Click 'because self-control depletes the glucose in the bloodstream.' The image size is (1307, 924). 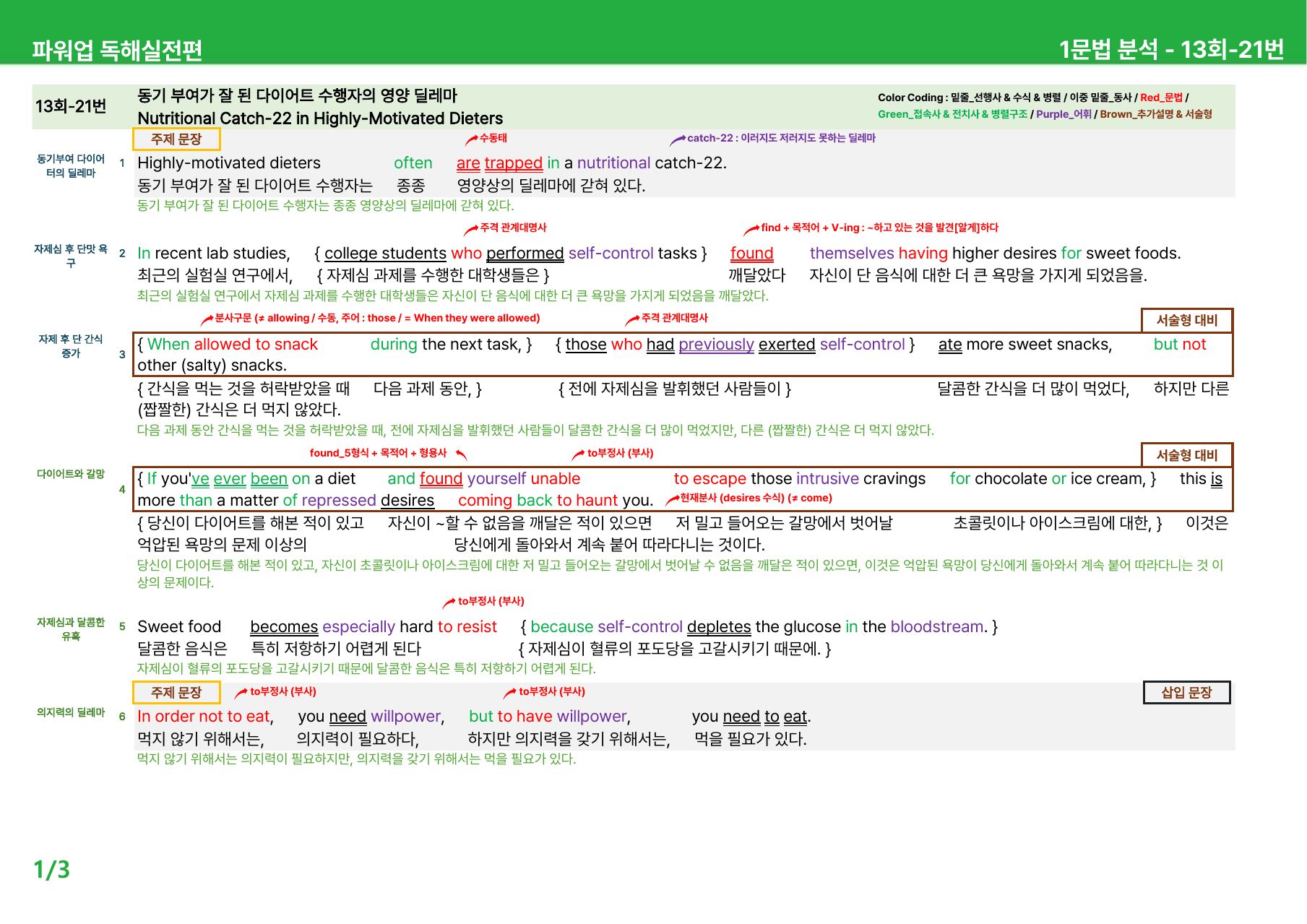[758, 627]
